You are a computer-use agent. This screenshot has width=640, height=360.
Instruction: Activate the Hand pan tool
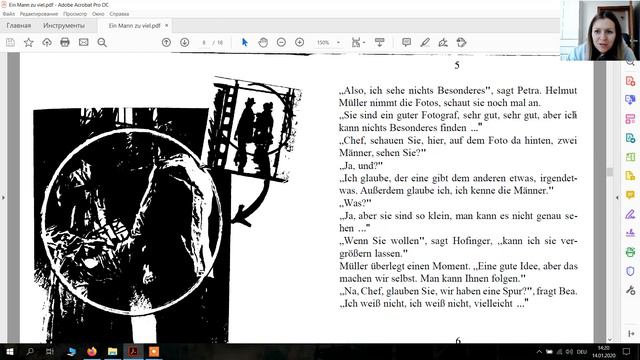click(x=263, y=42)
